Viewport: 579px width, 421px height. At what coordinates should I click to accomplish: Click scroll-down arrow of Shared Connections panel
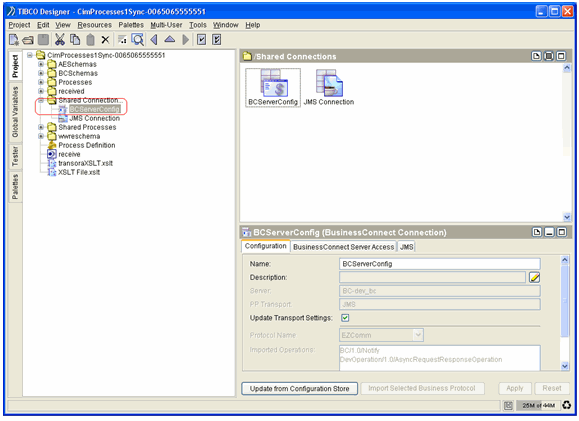pos(566,217)
